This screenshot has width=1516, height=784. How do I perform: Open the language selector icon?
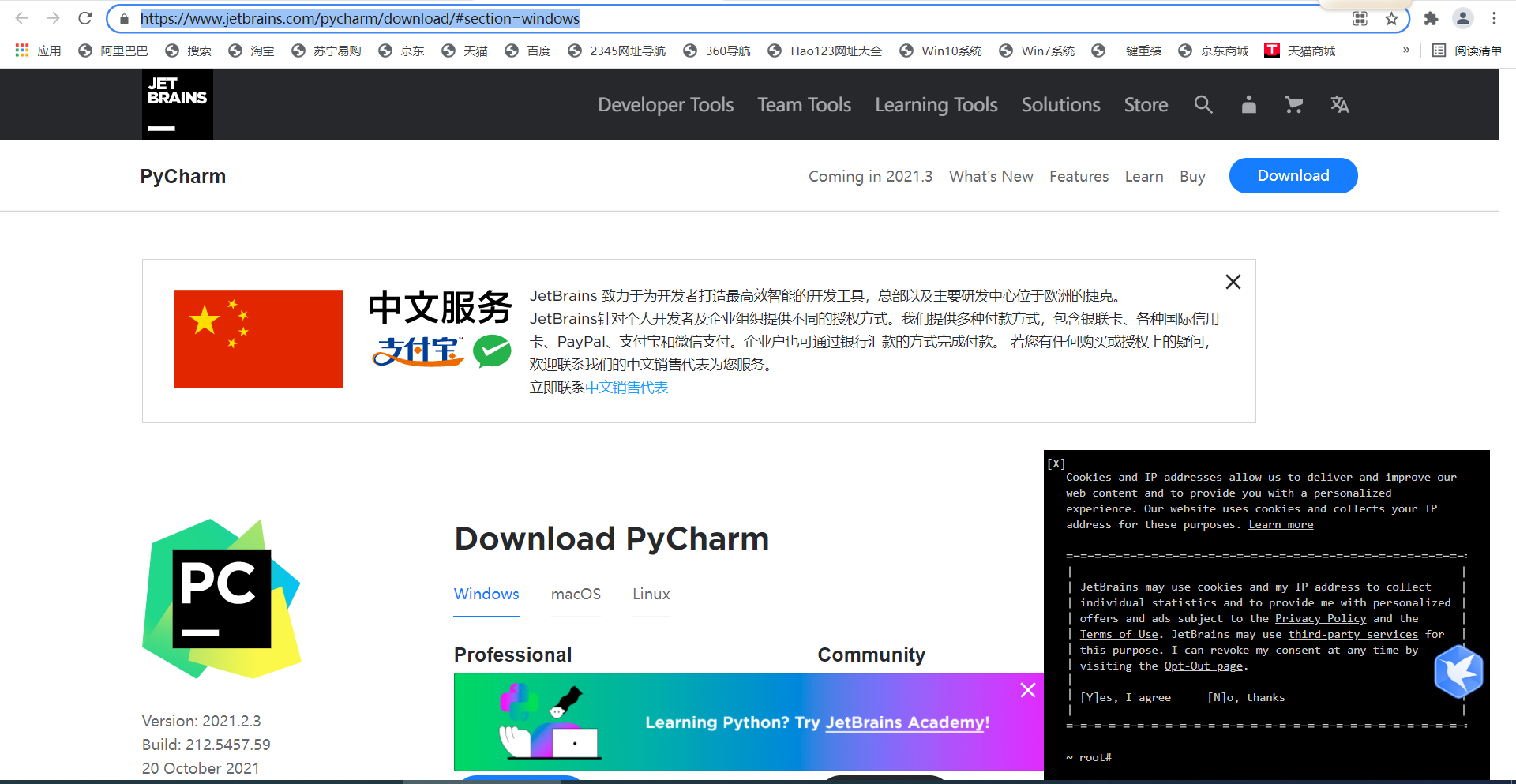1339,104
